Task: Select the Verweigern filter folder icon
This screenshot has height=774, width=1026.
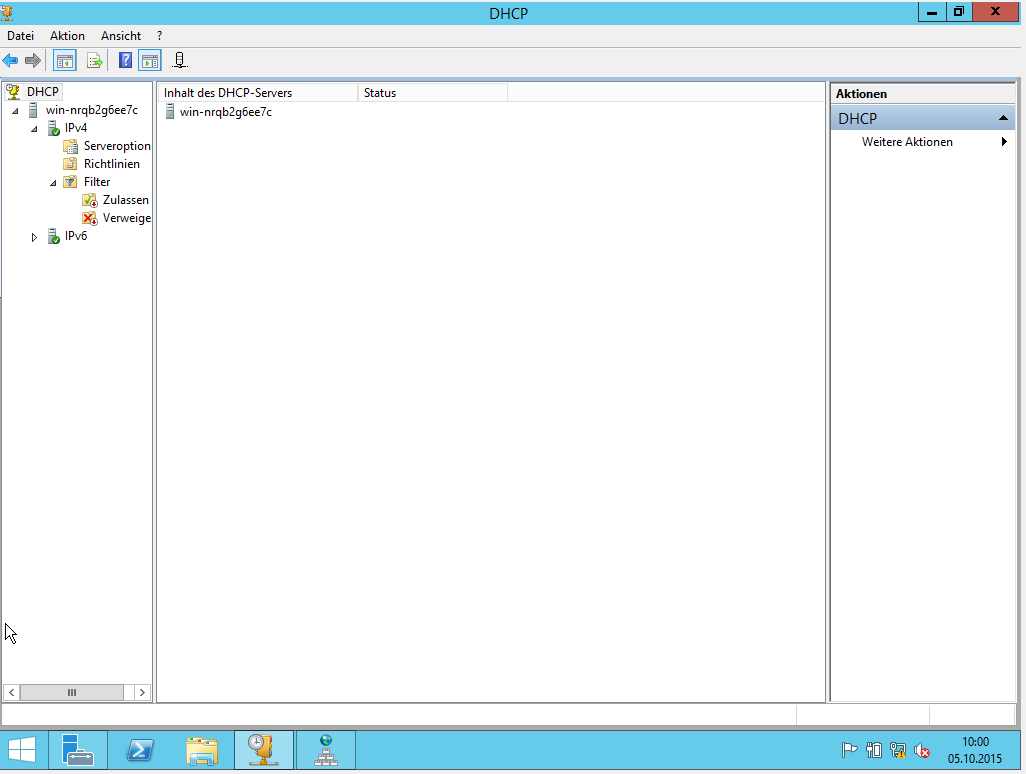Action: pos(90,218)
